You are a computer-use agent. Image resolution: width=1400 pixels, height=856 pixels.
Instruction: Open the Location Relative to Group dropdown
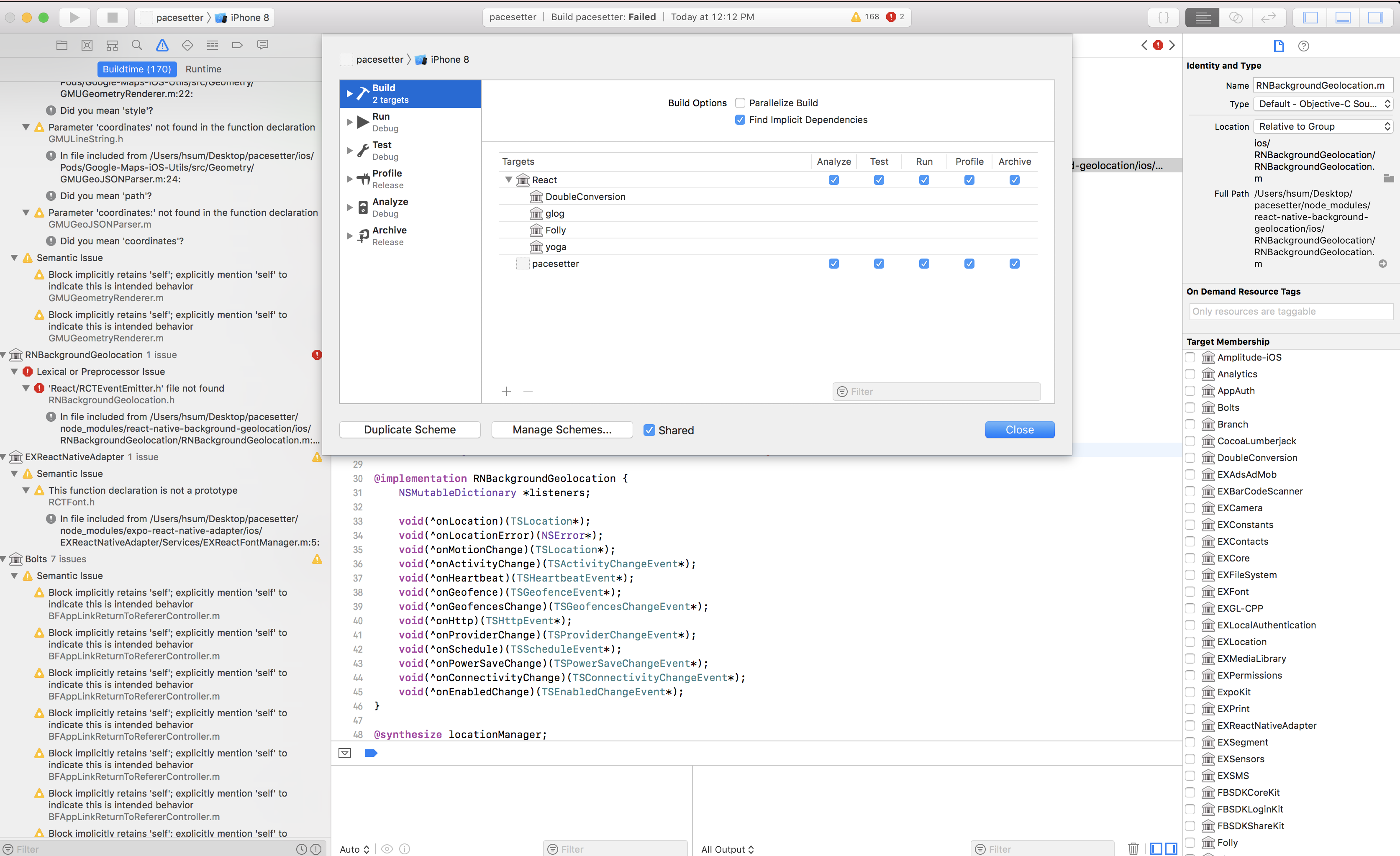pos(1322,126)
